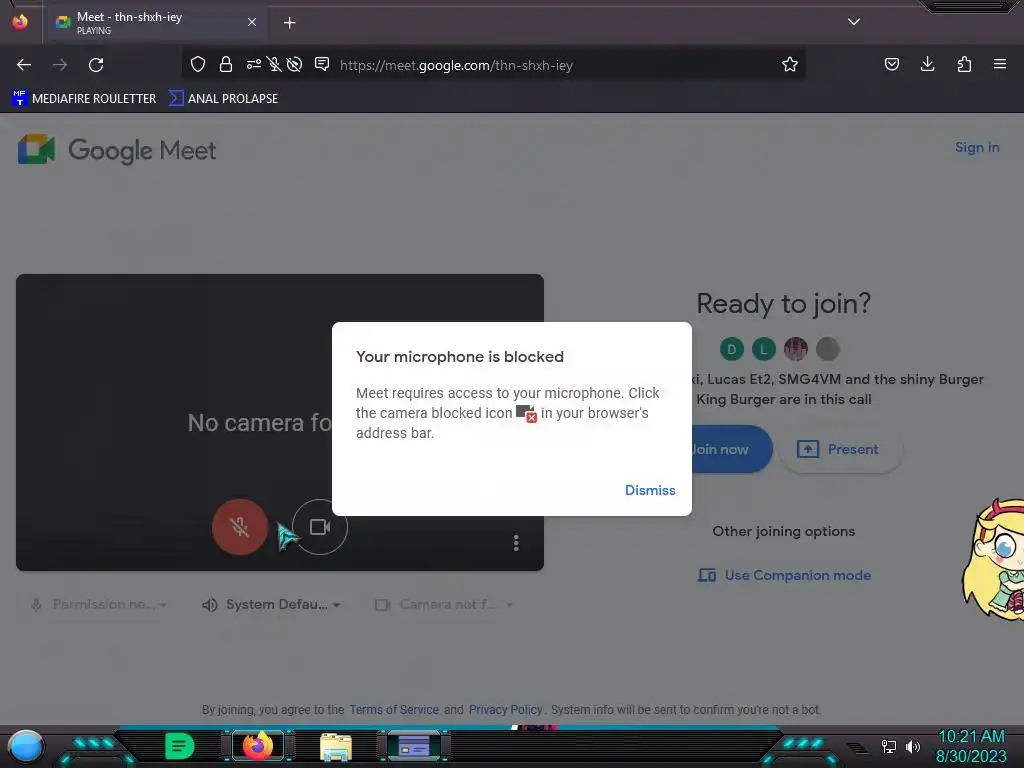This screenshot has height=768, width=1024.
Task: Reload the Meet page
Action: click(x=96, y=65)
